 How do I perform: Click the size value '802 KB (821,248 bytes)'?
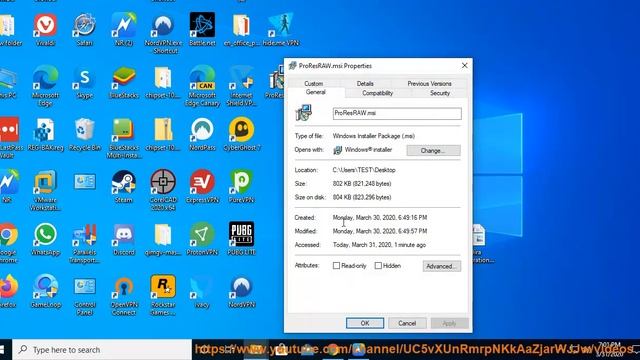[x=362, y=184]
